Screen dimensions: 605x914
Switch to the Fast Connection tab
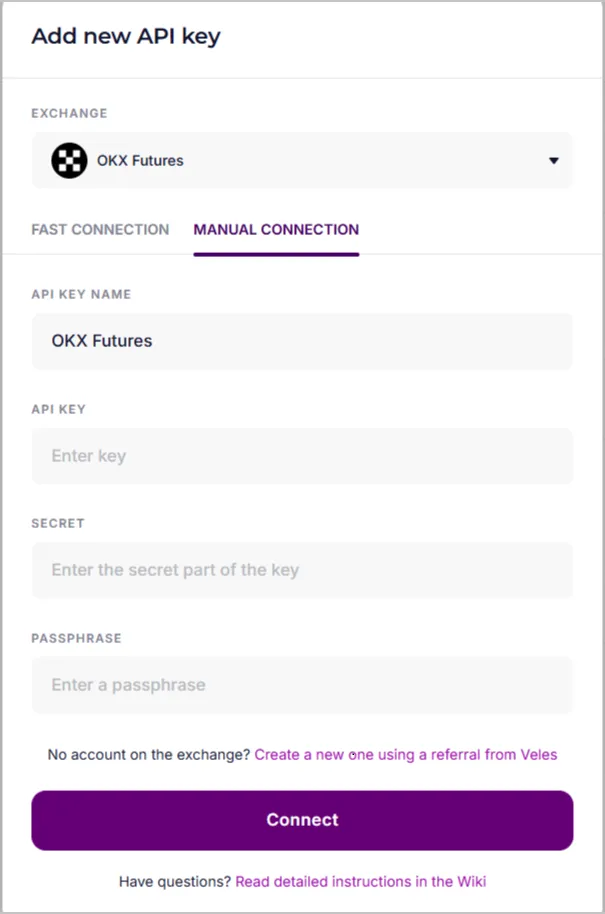(100, 229)
